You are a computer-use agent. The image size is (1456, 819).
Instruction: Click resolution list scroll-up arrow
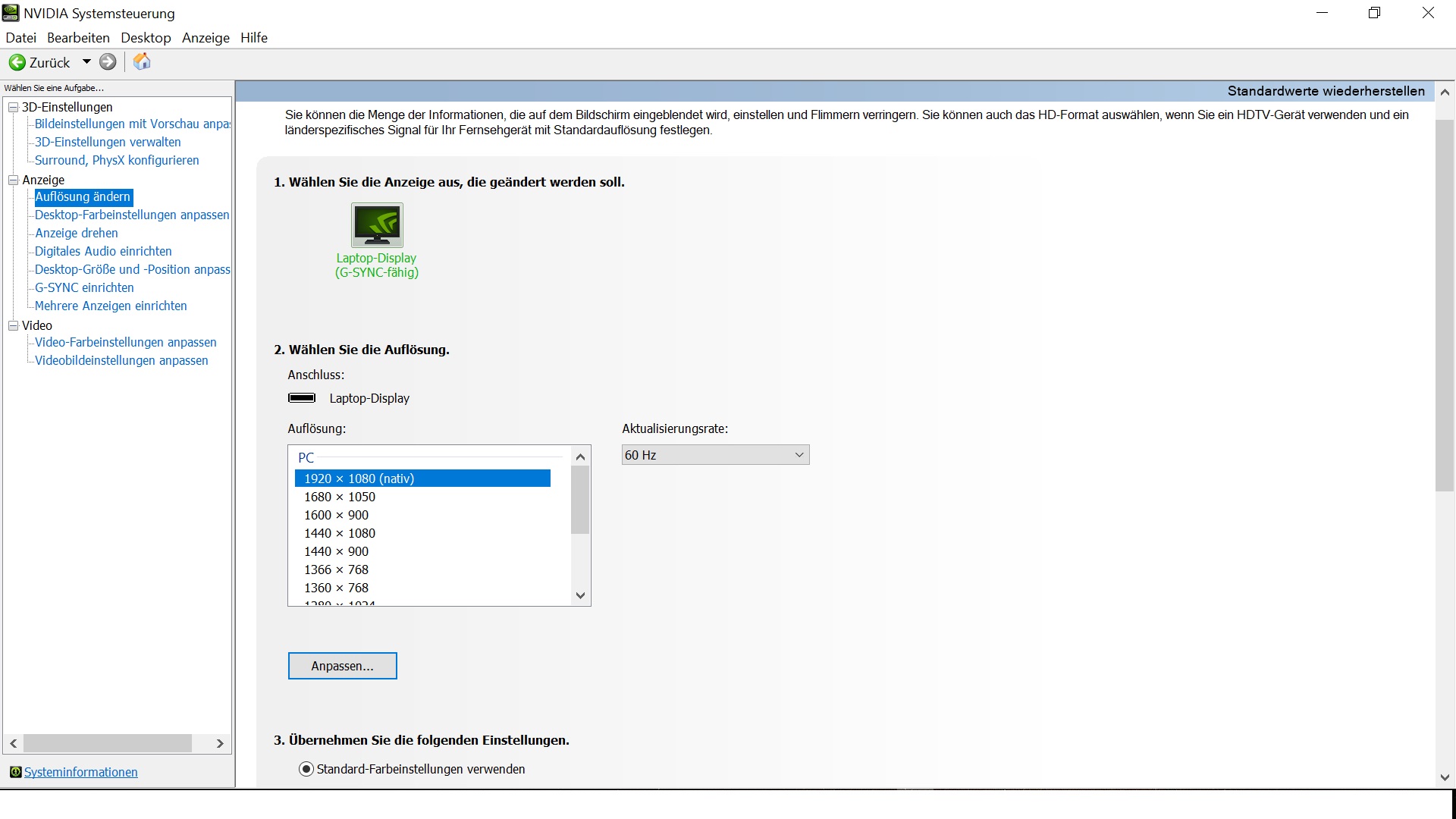(x=580, y=457)
